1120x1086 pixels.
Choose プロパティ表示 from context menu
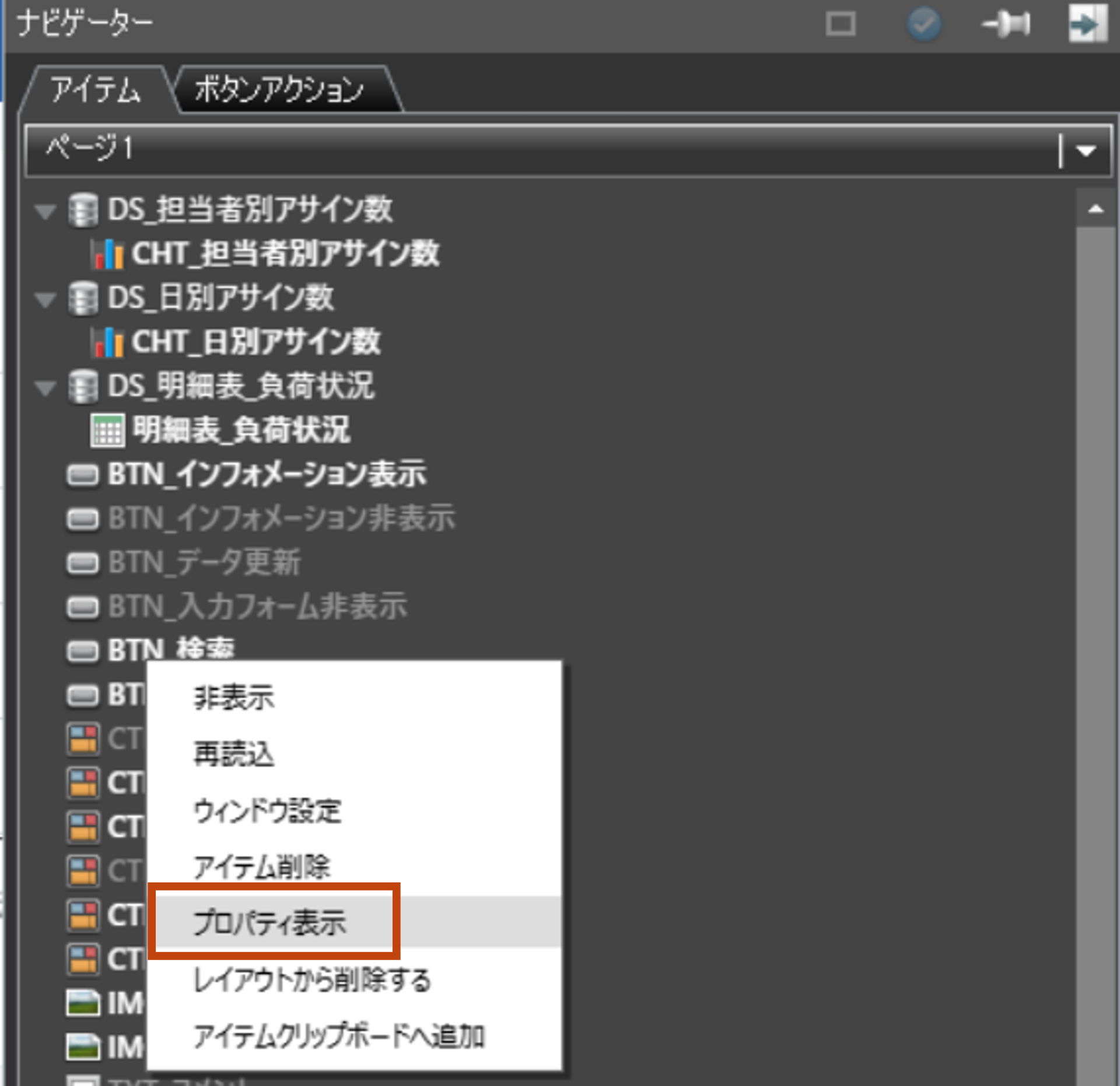pos(354,922)
